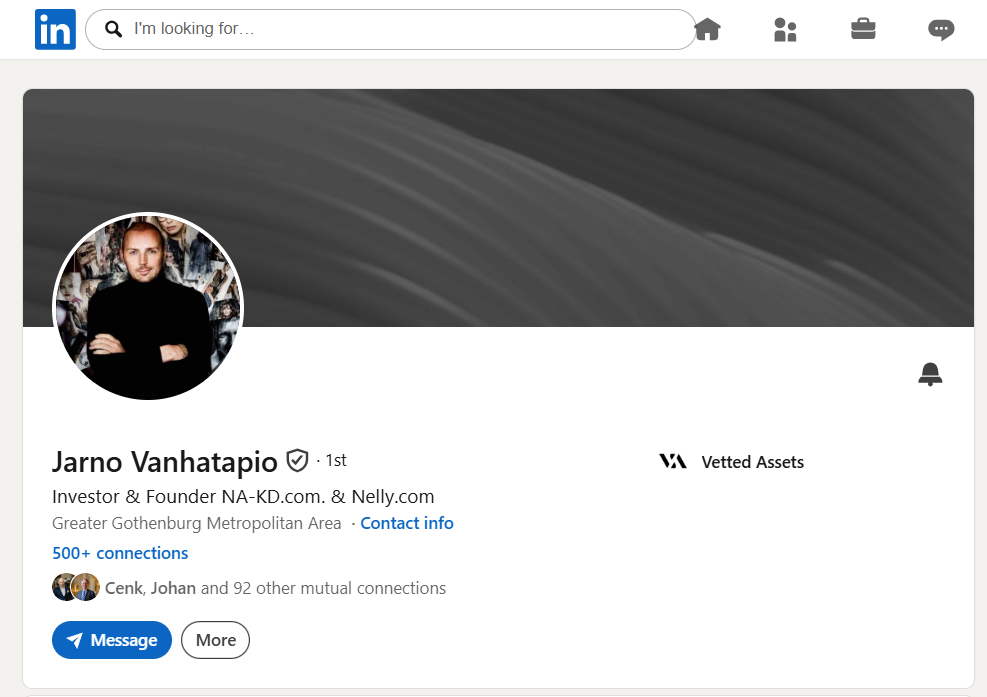Open the 92 other mutual connections link
Viewport: 987px width, 697px height.
[x=275, y=588]
